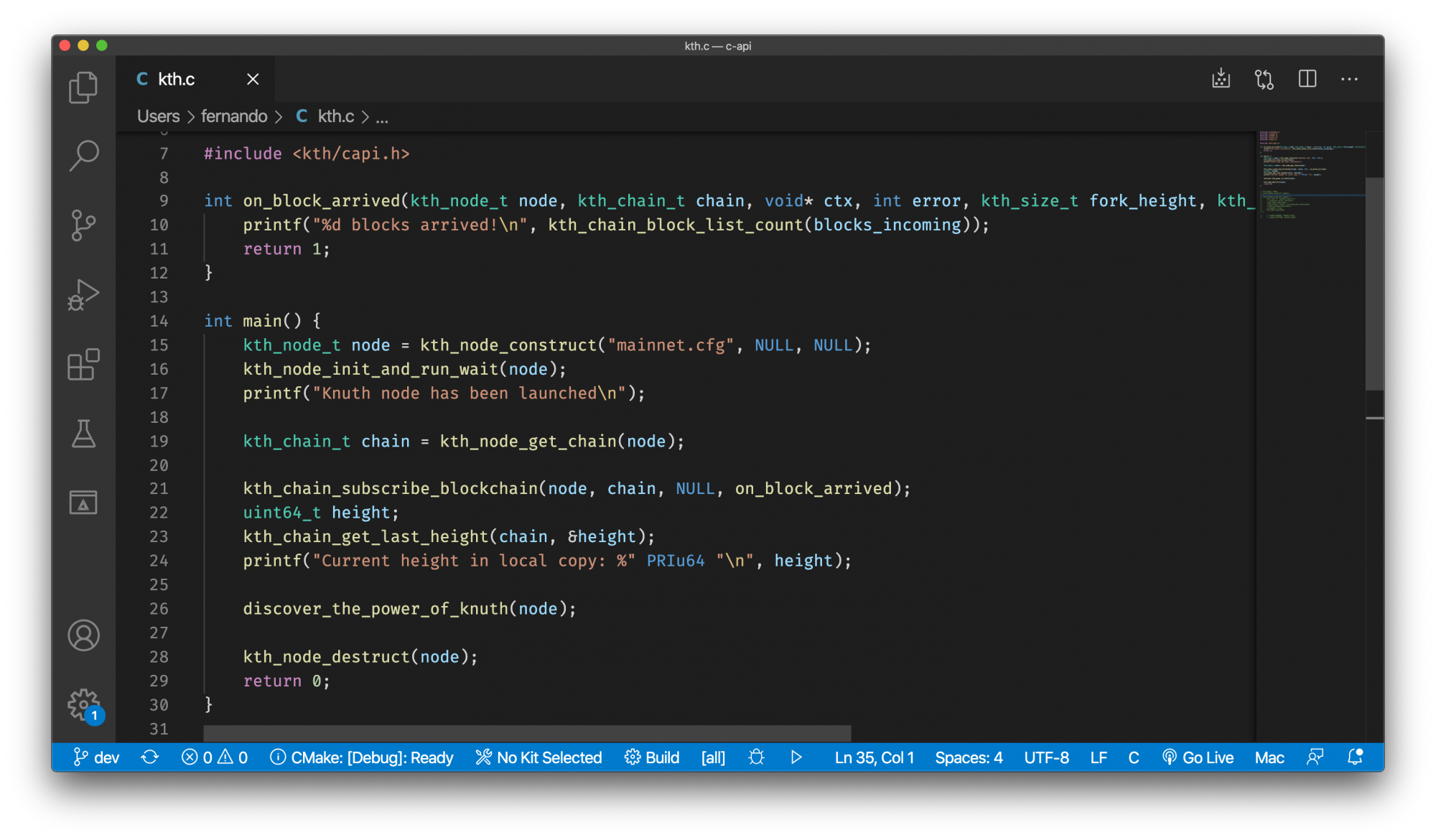Open the Accounts menu icon

83,635
